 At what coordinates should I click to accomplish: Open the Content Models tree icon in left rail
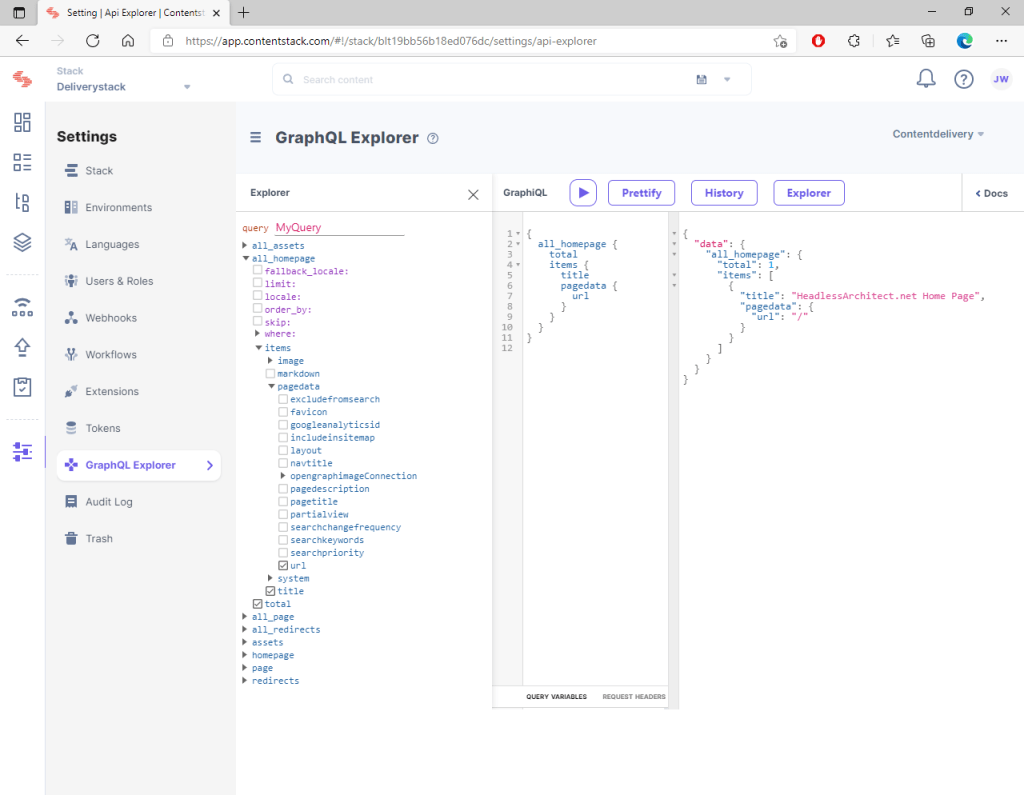tap(22, 202)
